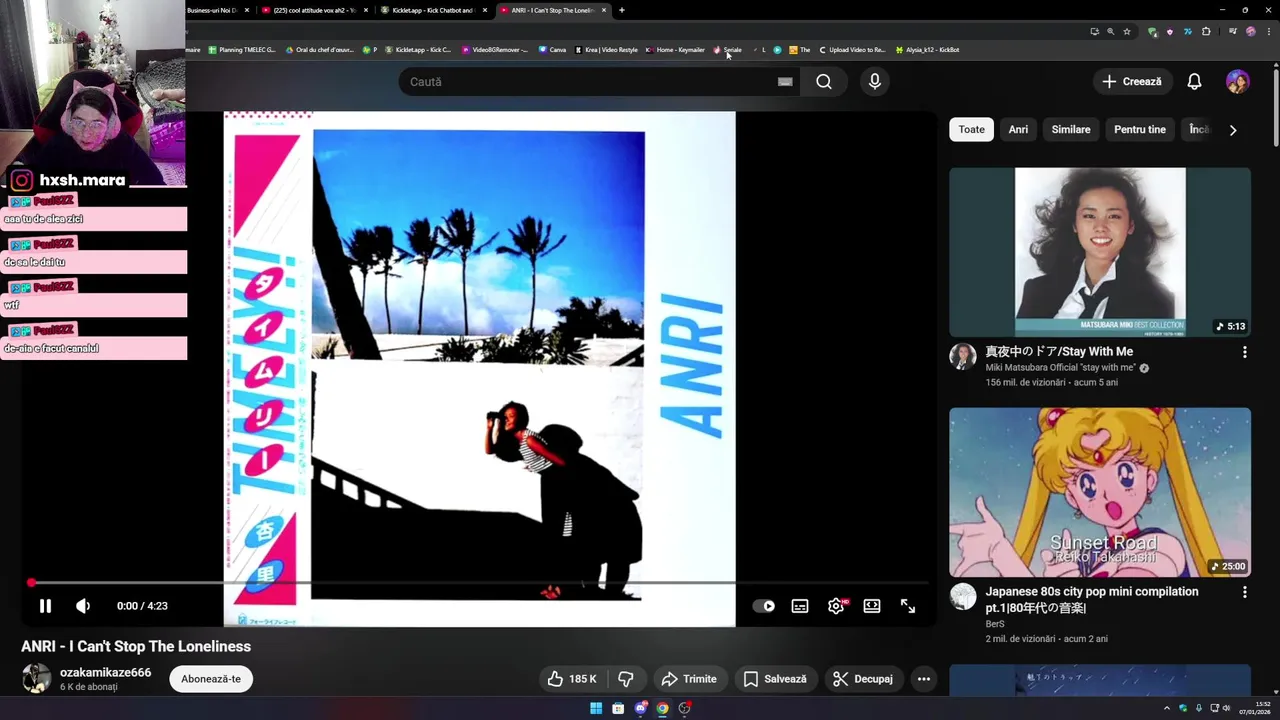The width and height of the screenshot is (1280, 720).
Task: Focus the Caută search field
Action: tap(590, 82)
